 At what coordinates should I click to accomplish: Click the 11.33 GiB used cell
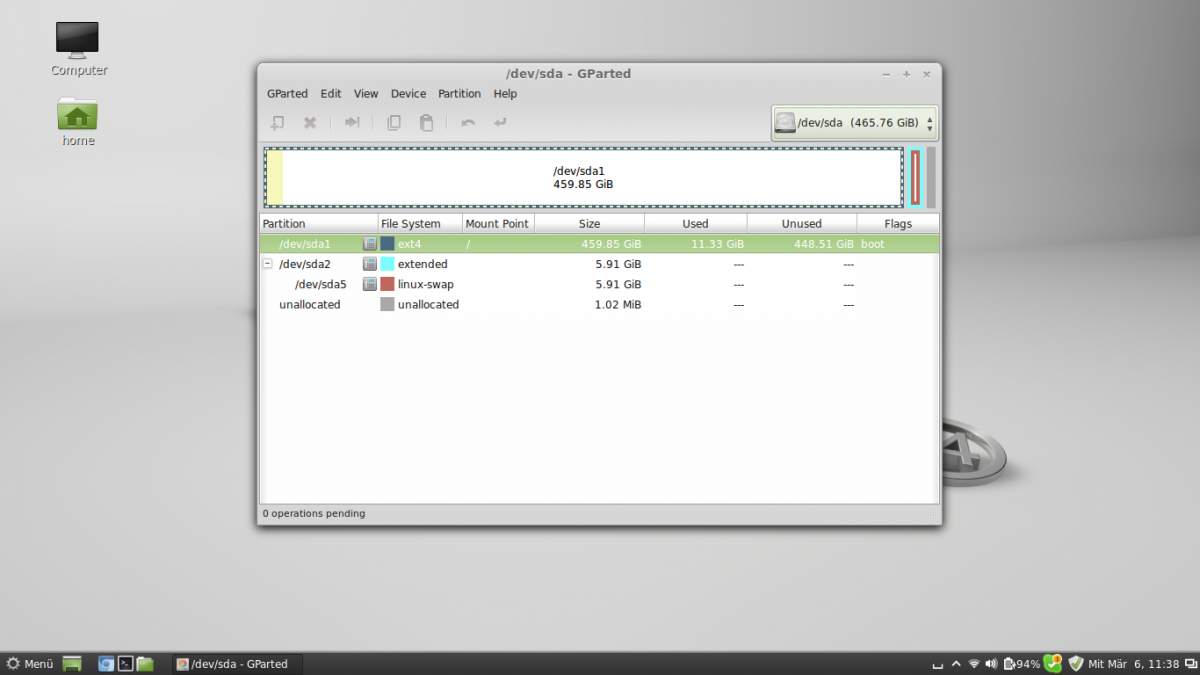coord(720,244)
